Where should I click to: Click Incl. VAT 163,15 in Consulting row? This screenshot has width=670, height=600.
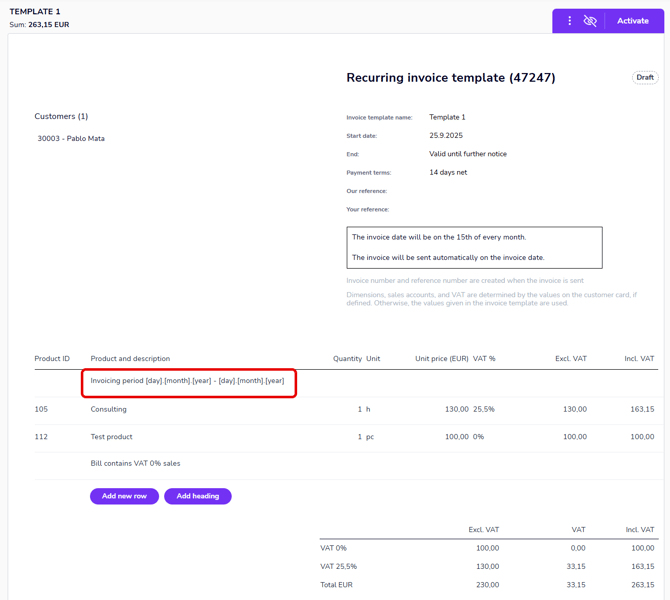tap(642, 409)
